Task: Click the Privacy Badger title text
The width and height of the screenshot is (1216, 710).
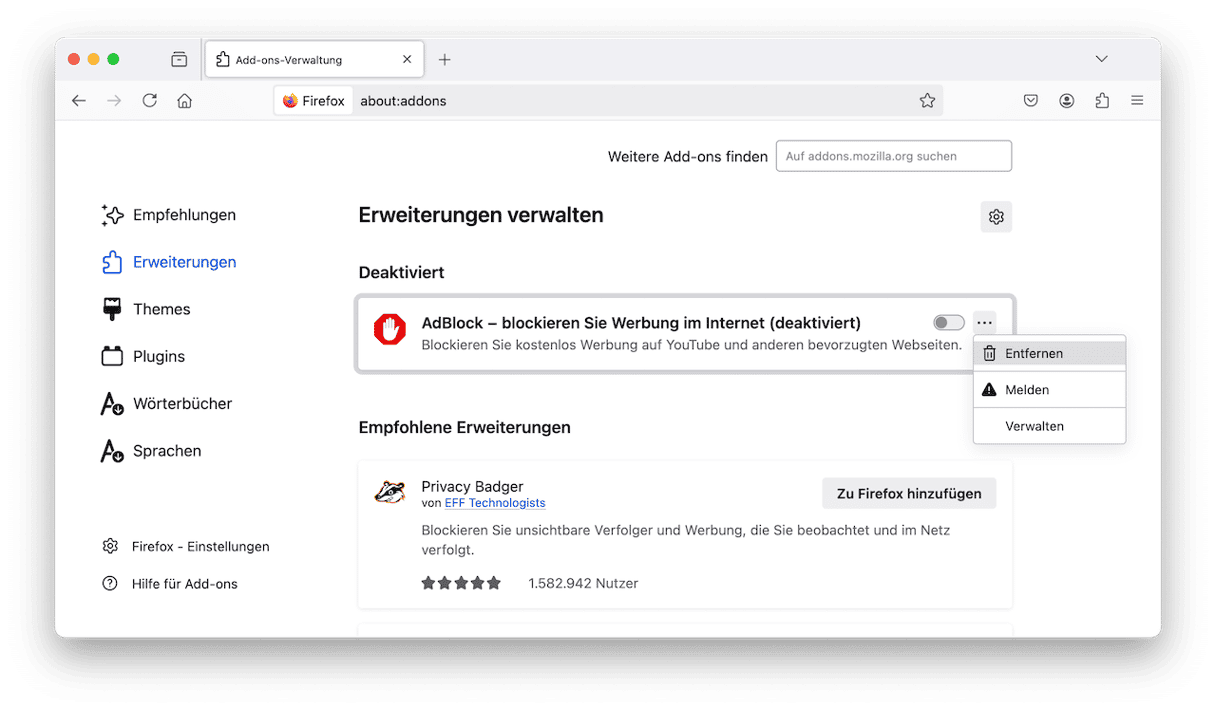Action: [x=472, y=486]
